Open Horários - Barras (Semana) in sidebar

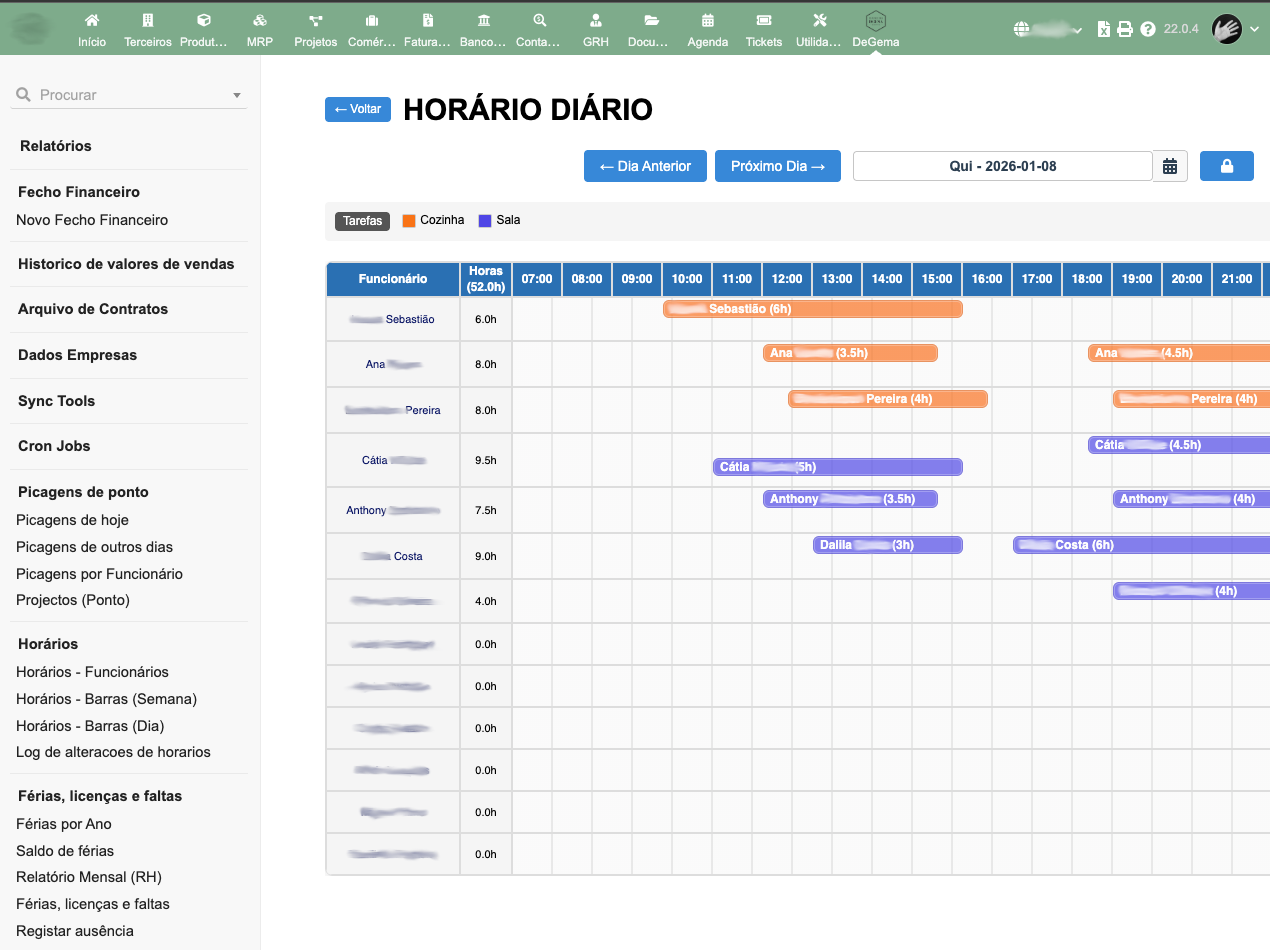pos(106,699)
